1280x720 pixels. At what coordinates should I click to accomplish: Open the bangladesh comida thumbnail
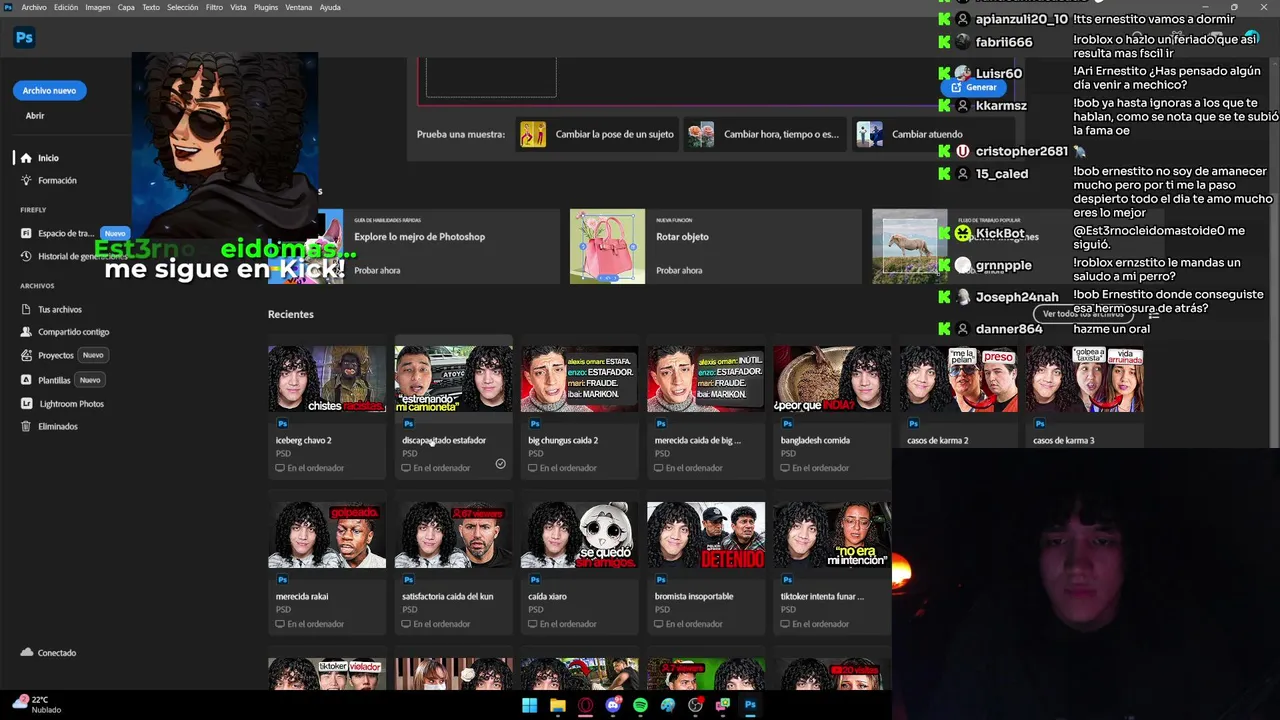pos(832,379)
